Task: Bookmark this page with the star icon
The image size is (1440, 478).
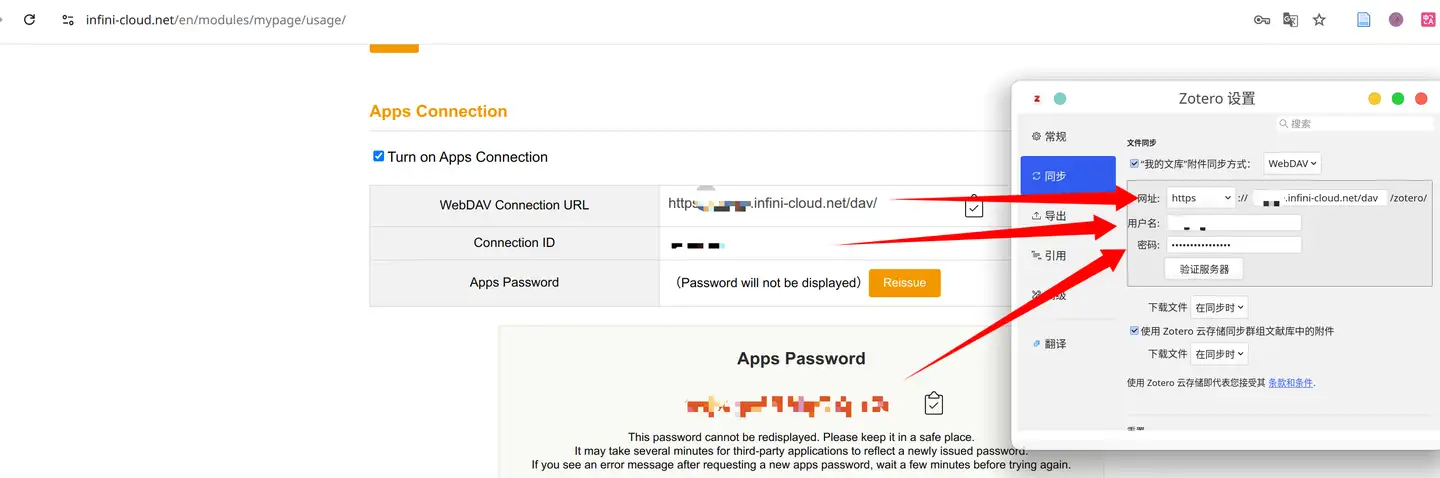Action: click(x=1319, y=19)
